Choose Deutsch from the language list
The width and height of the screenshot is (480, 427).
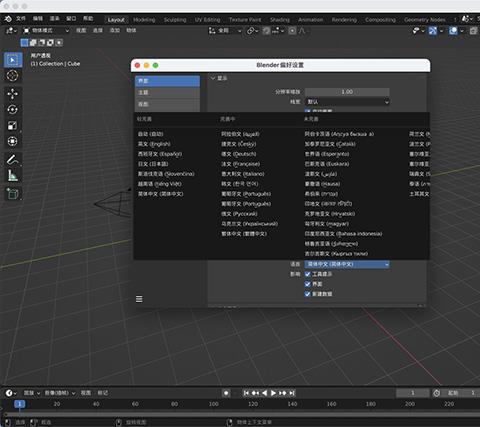(x=239, y=154)
